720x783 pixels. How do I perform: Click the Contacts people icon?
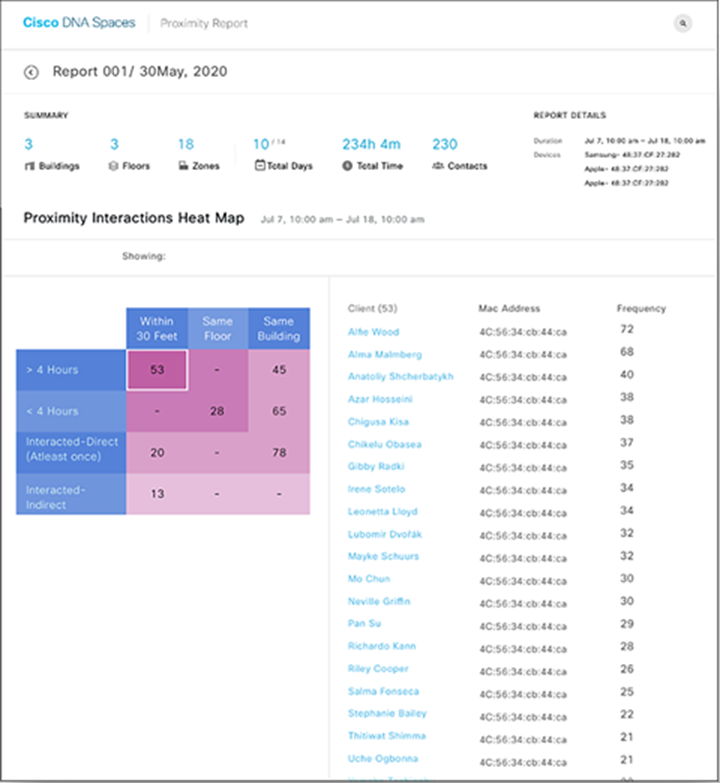pos(438,166)
